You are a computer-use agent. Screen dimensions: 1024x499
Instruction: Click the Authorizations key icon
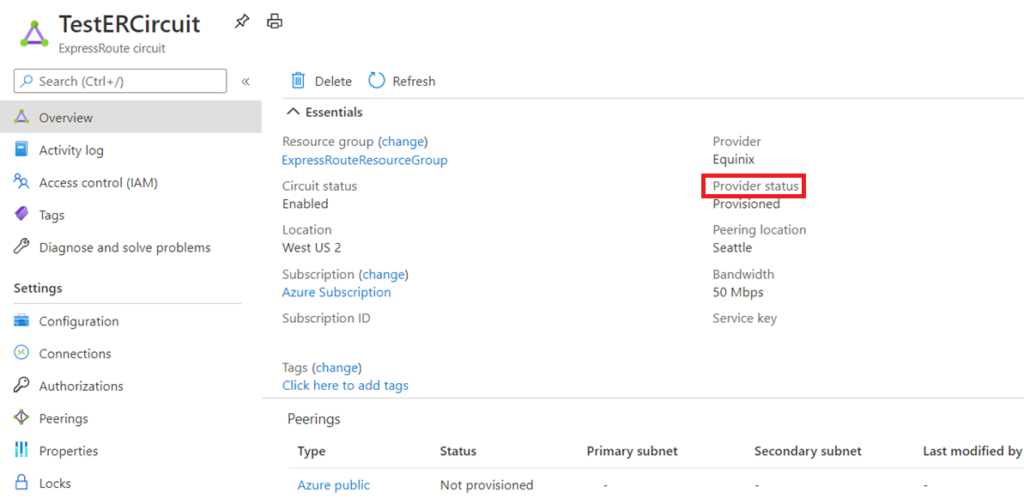(22, 385)
